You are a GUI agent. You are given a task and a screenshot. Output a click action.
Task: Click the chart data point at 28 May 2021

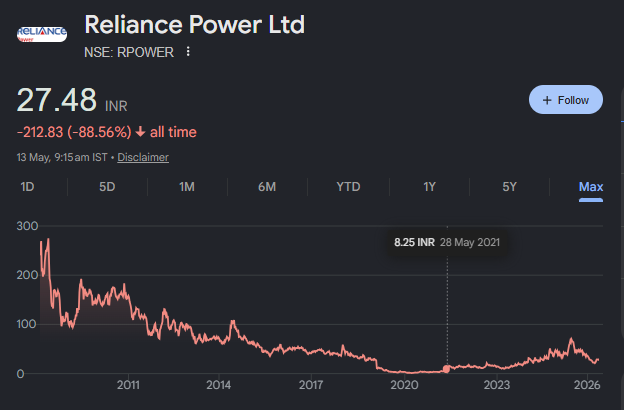tap(447, 369)
